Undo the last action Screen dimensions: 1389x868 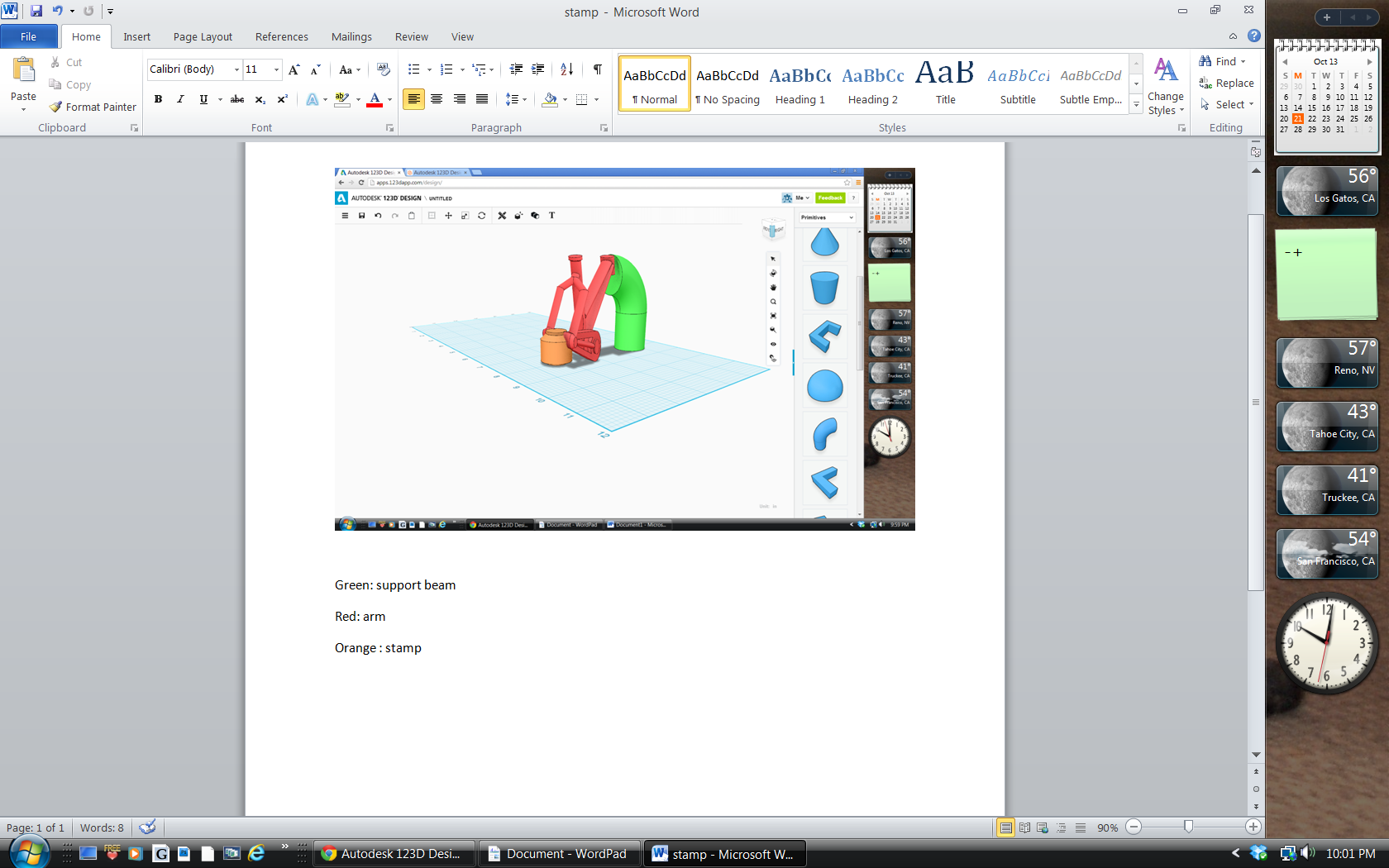point(57,12)
